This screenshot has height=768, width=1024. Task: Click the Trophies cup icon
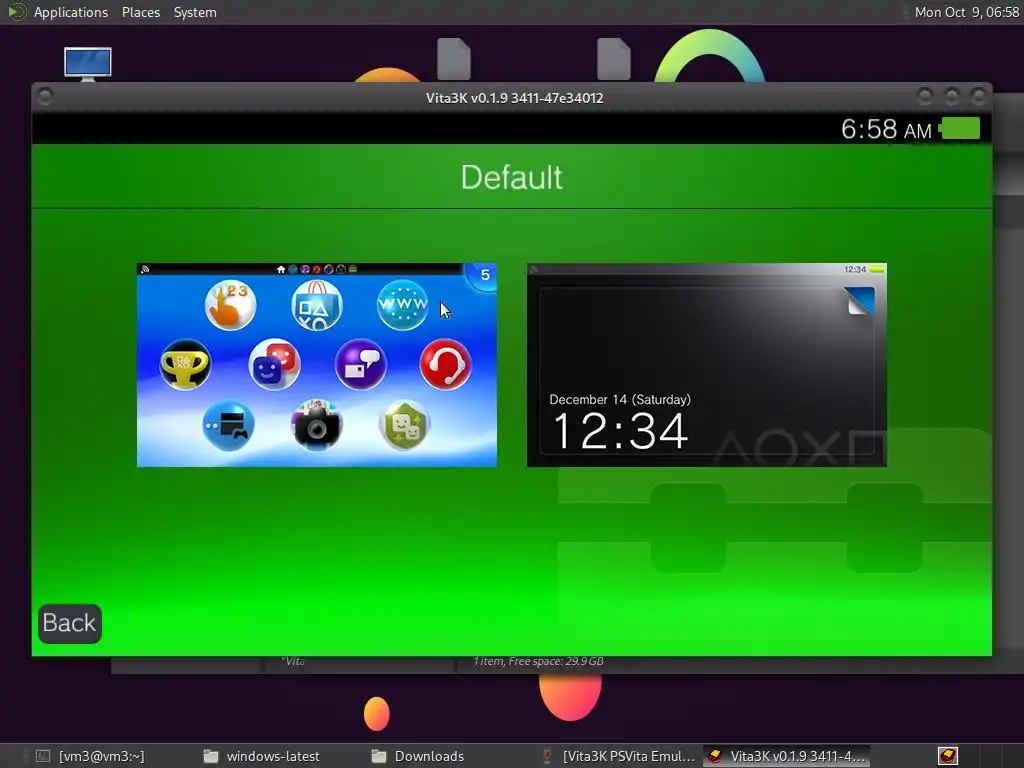[x=185, y=364]
